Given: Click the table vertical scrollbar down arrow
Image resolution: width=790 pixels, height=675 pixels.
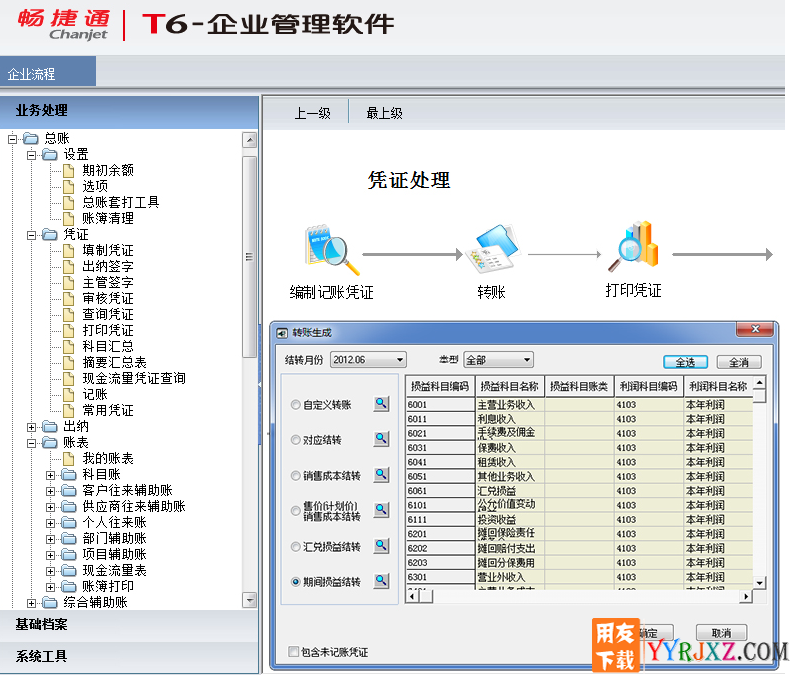Looking at the screenshot, I should 760,583.
